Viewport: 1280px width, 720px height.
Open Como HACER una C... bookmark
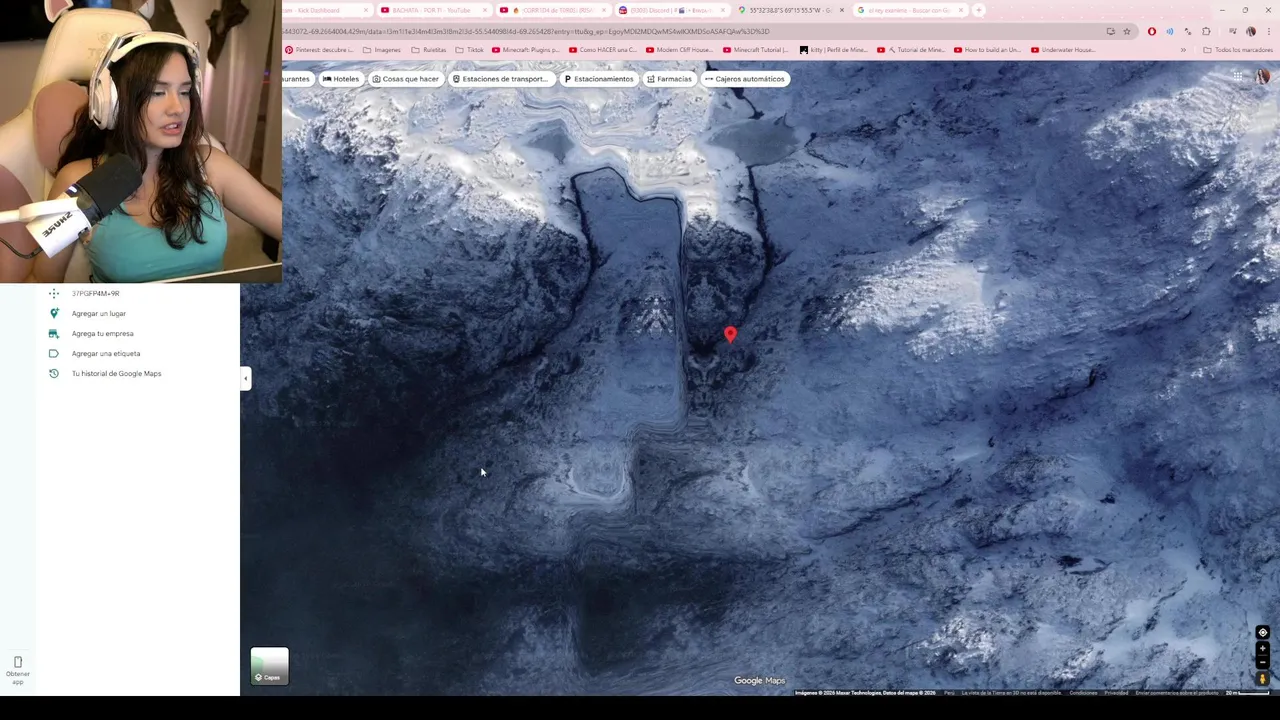coord(603,50)
